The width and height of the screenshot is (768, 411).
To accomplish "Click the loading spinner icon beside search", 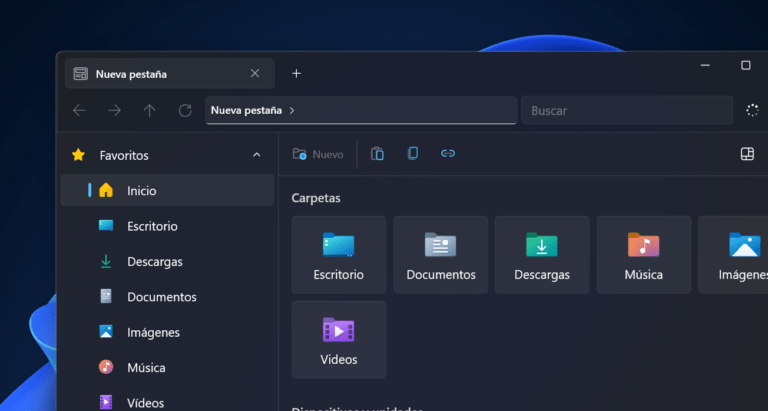I will click(752, 110).
